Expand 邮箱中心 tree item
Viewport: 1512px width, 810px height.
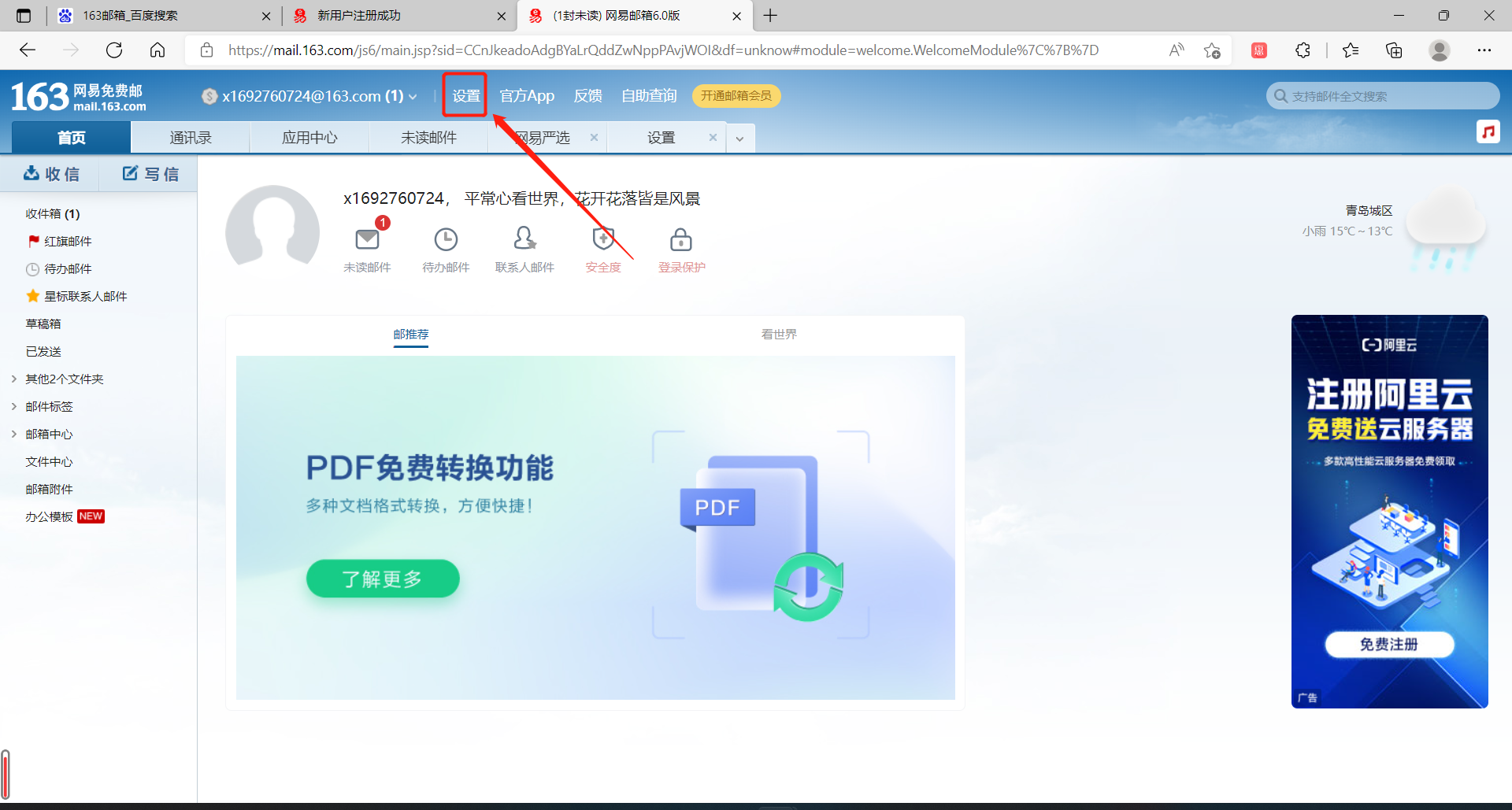(x=14, y=434)
